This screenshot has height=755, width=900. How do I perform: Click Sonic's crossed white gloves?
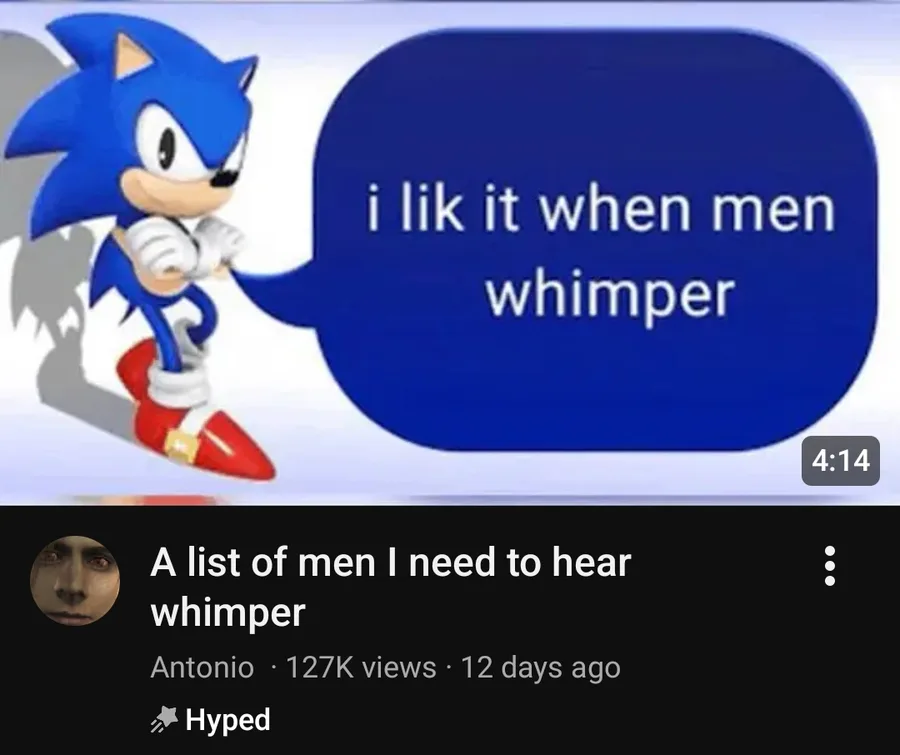(x=184, y=244)
